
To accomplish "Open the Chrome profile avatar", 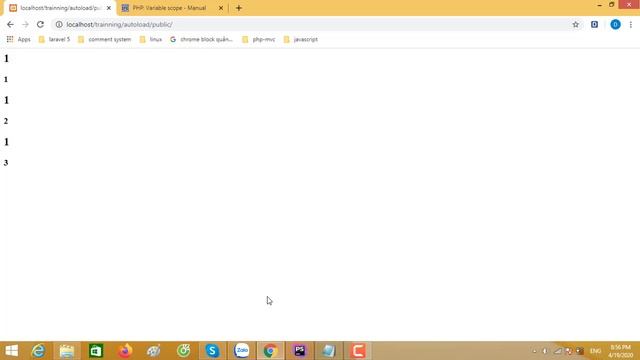I will pyautogui.click(x=615, y=24).
